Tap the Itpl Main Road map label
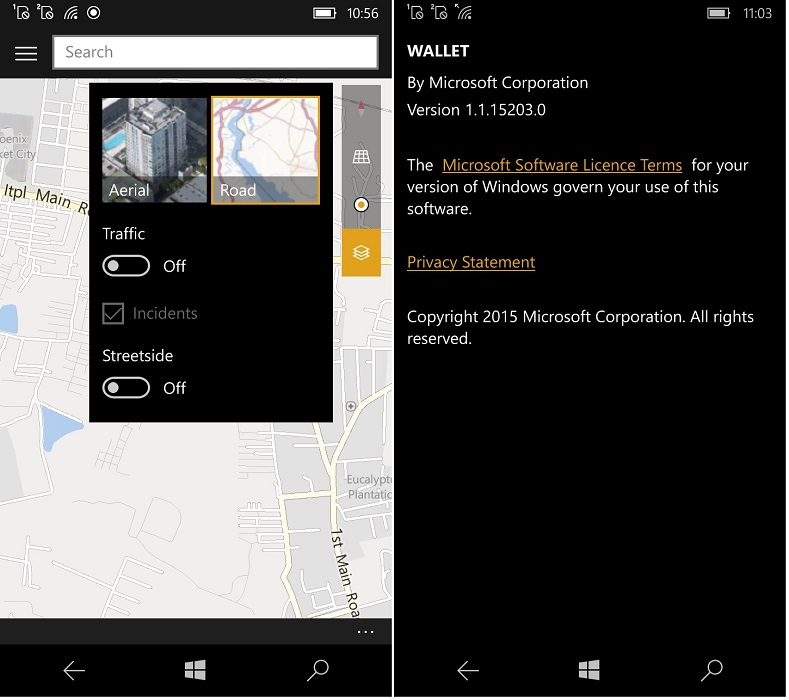The image size is (789, 700). tap(45, 198)
